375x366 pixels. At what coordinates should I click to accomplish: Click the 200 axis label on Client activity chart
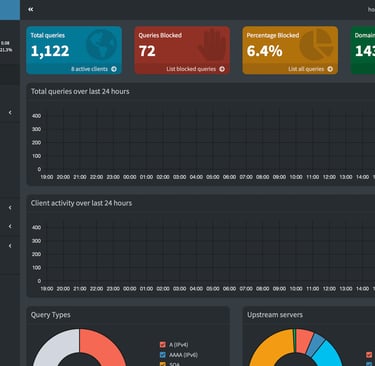tap(36, 254)
